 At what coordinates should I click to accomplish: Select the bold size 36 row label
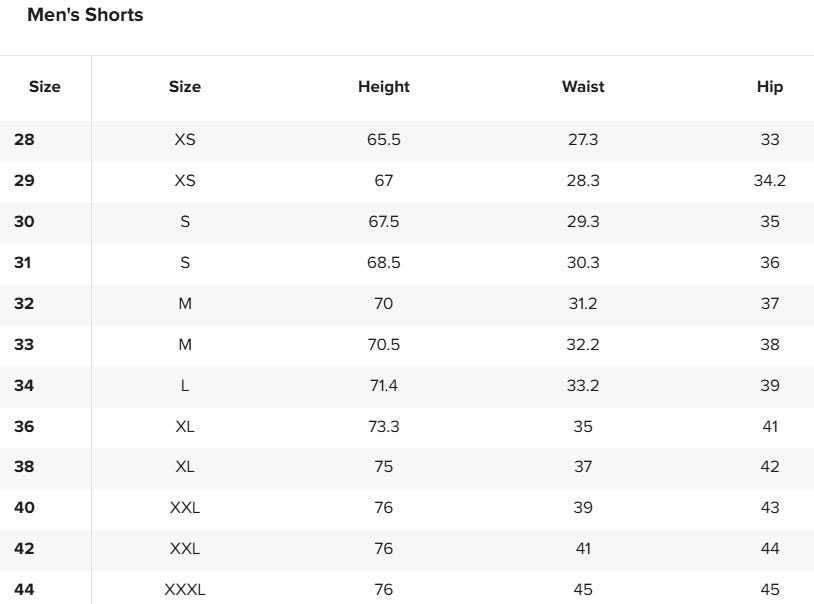(x=24, y=427)
